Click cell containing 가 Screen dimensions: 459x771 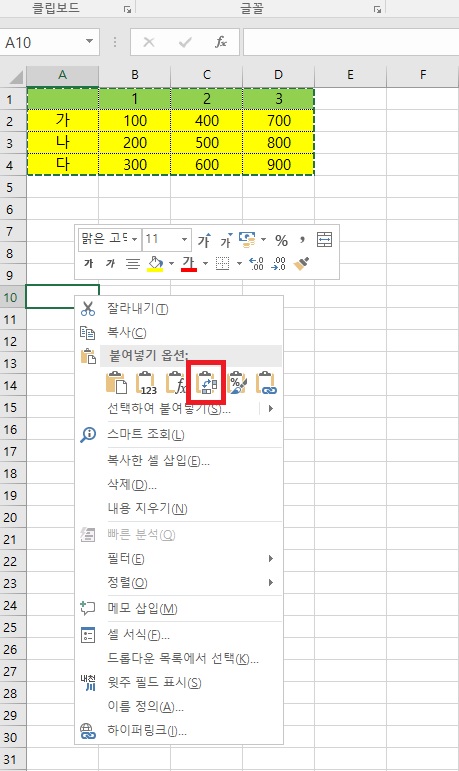pyautogui.click(x=62, y=120)
